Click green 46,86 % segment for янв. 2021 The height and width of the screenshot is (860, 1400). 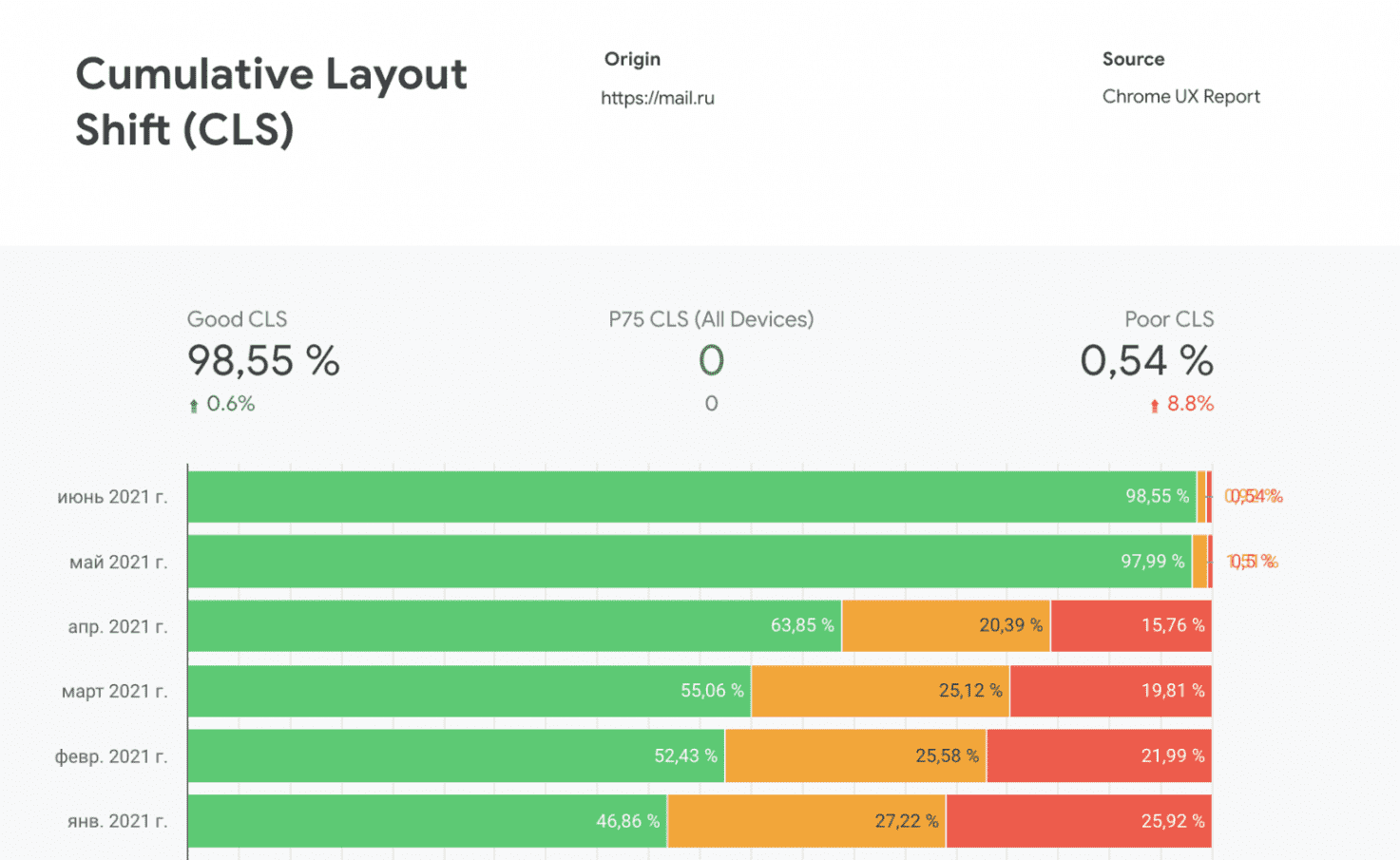(428, 821)
